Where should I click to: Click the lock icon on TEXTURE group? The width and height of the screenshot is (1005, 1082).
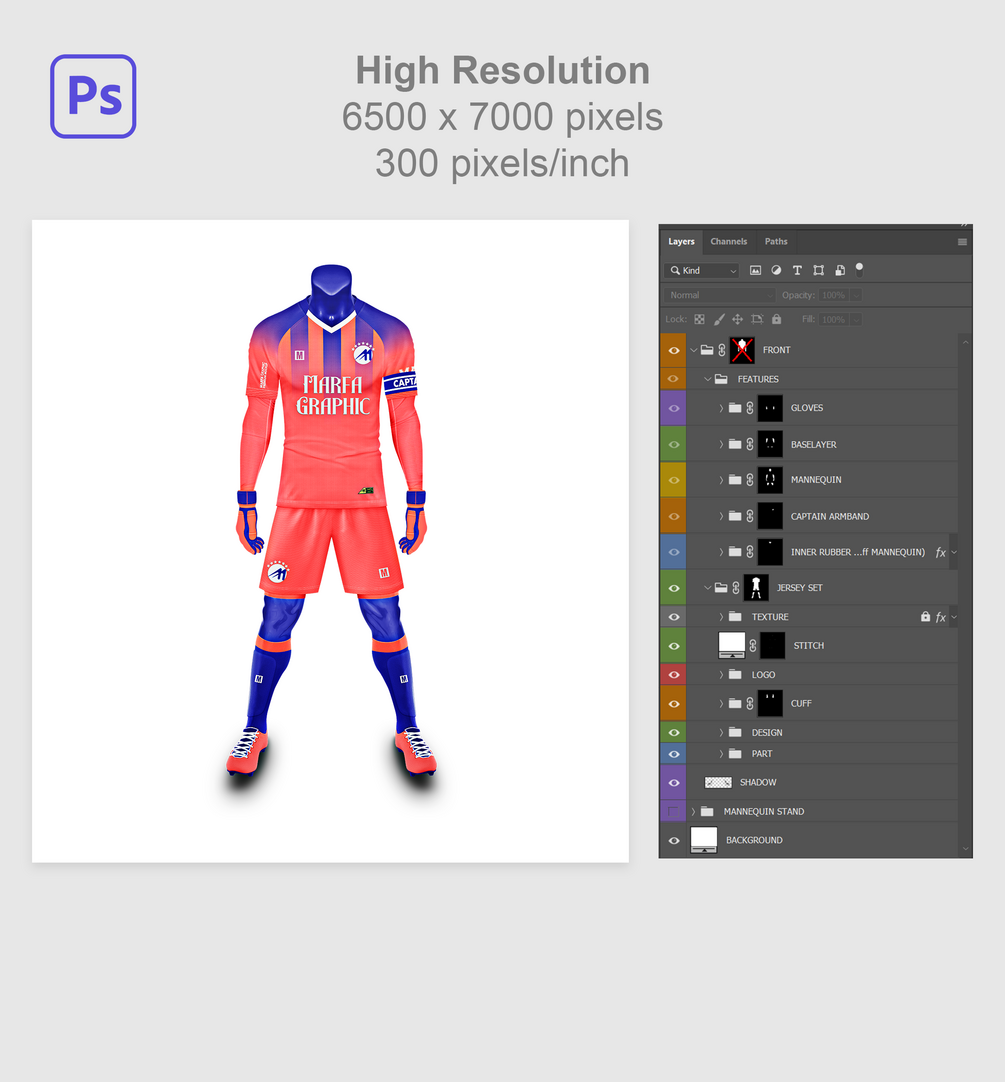[925, 616]
